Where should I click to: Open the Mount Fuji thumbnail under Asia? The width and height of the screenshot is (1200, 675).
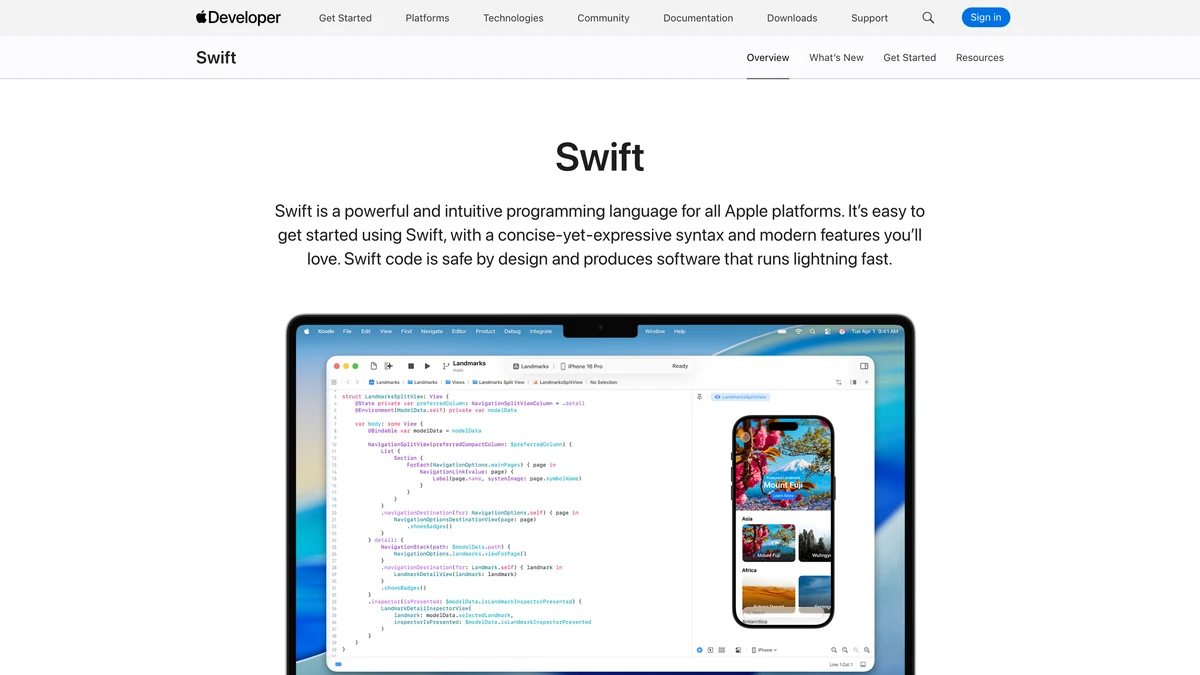769,542
